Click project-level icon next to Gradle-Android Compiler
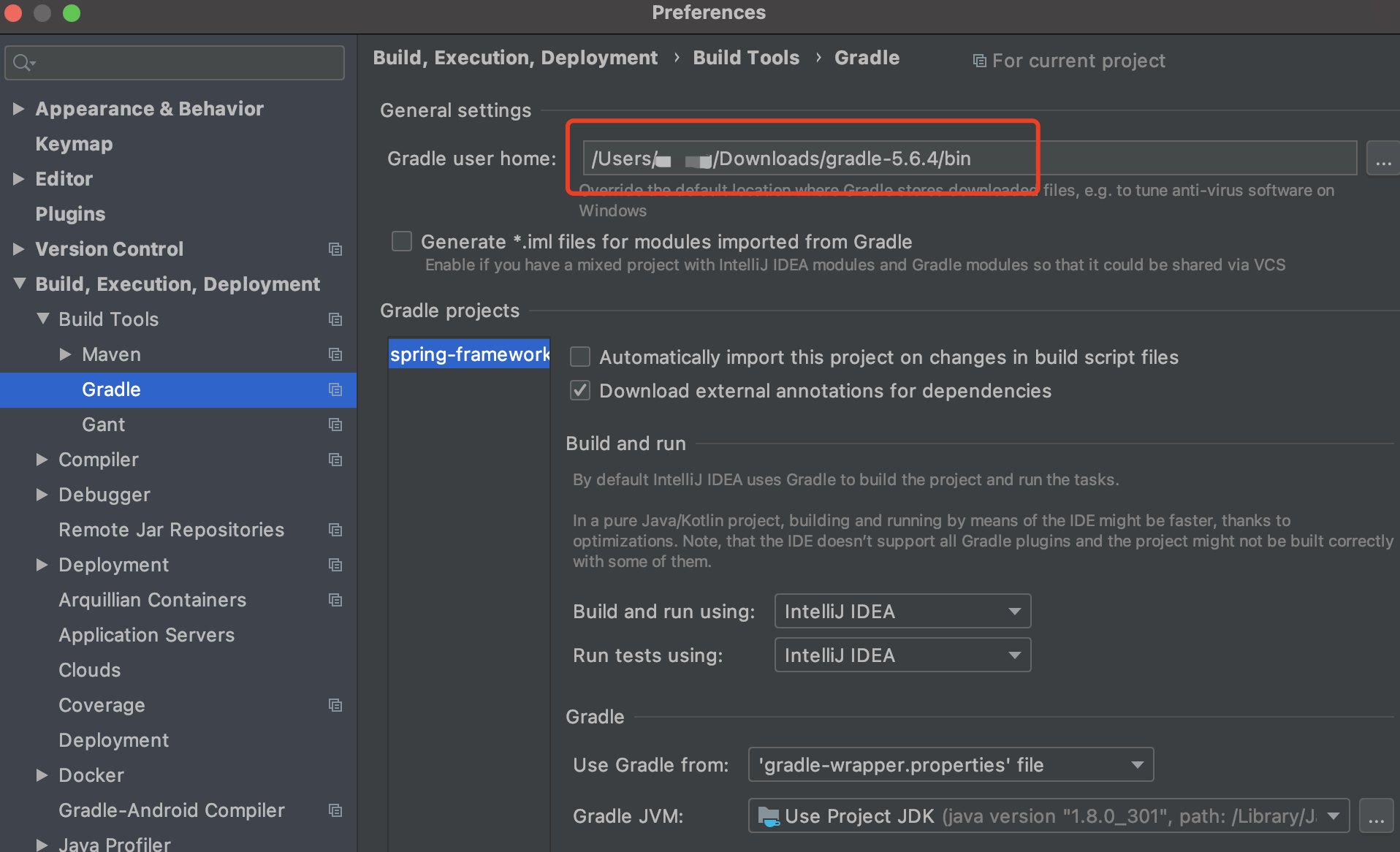Screen dimensions: 1400x852 pyautogui.click(x=335, y=810)
